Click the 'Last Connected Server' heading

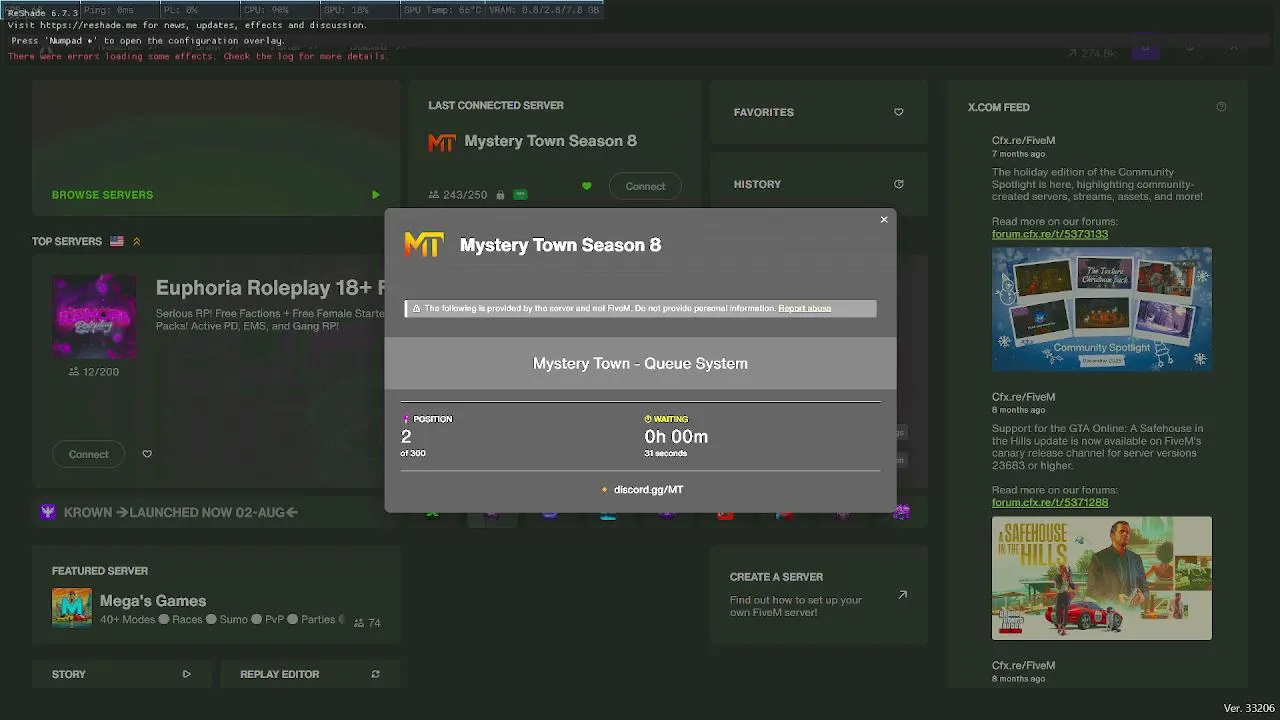click(x=496, y=105)
